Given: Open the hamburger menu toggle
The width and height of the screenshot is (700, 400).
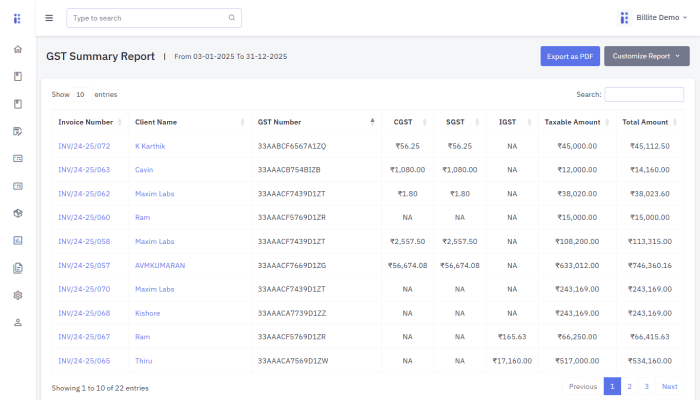Looking at the screenshot, I should (x=49, y=18).
